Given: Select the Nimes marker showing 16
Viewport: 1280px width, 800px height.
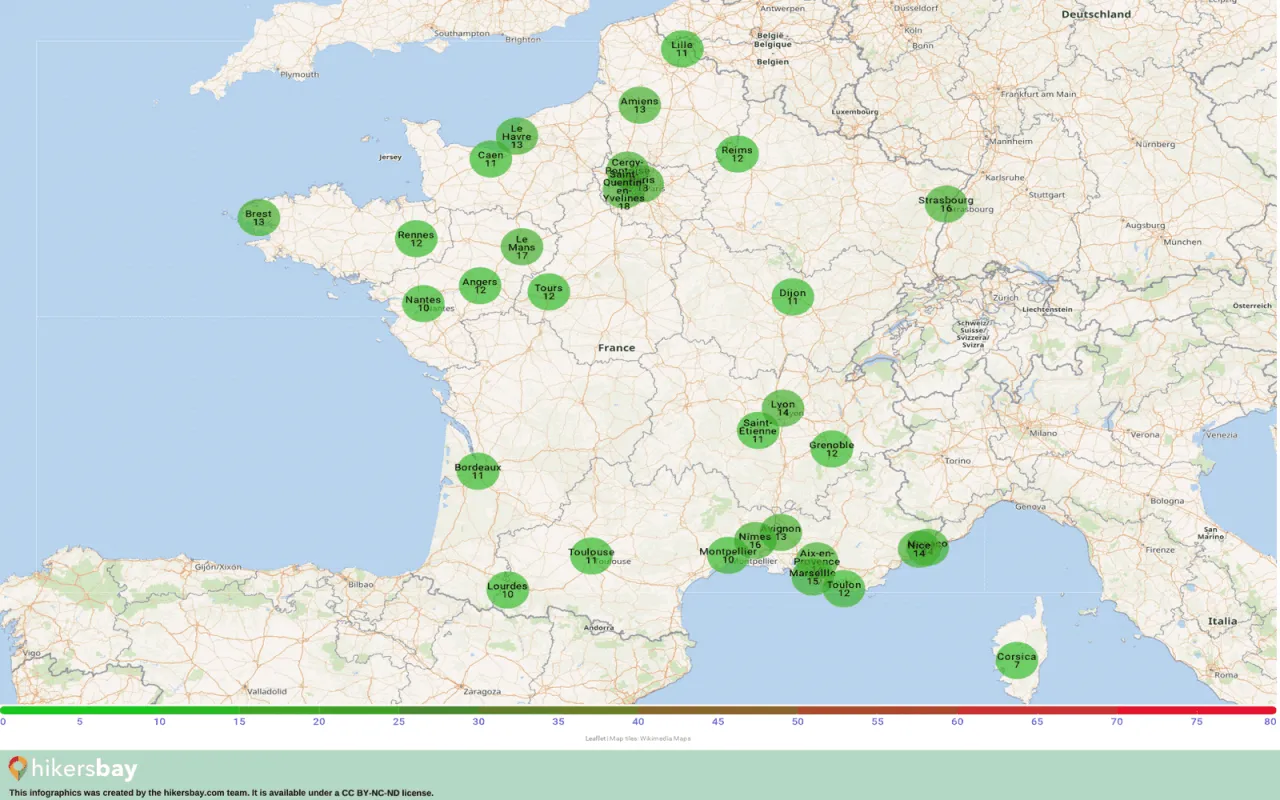Looking at the screenshot, I should point(755,540).
